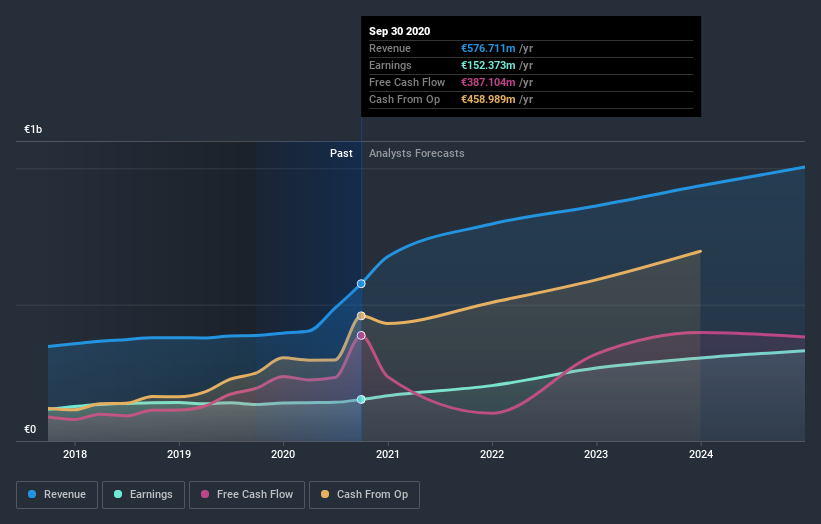Toggle the Free Cash Flow legend button
The height and width of the screenshot is (524, 821).
(247, 495)
